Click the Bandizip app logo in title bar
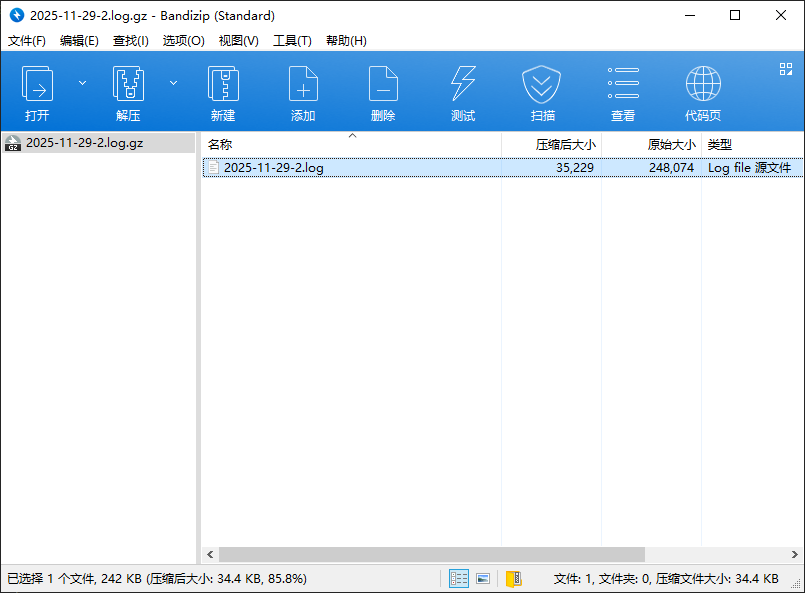 pyautogui.click(x=17, y=15)
